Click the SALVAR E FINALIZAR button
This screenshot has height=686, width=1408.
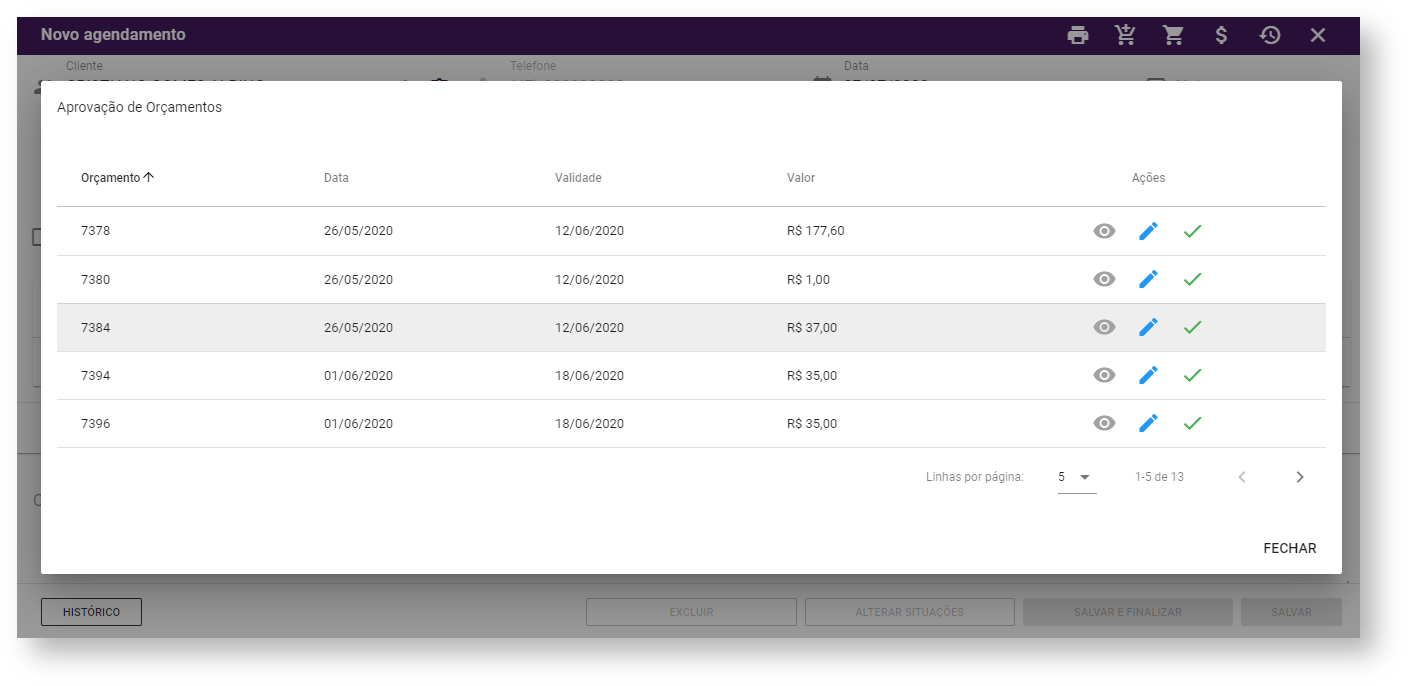tap(1127, 612)
